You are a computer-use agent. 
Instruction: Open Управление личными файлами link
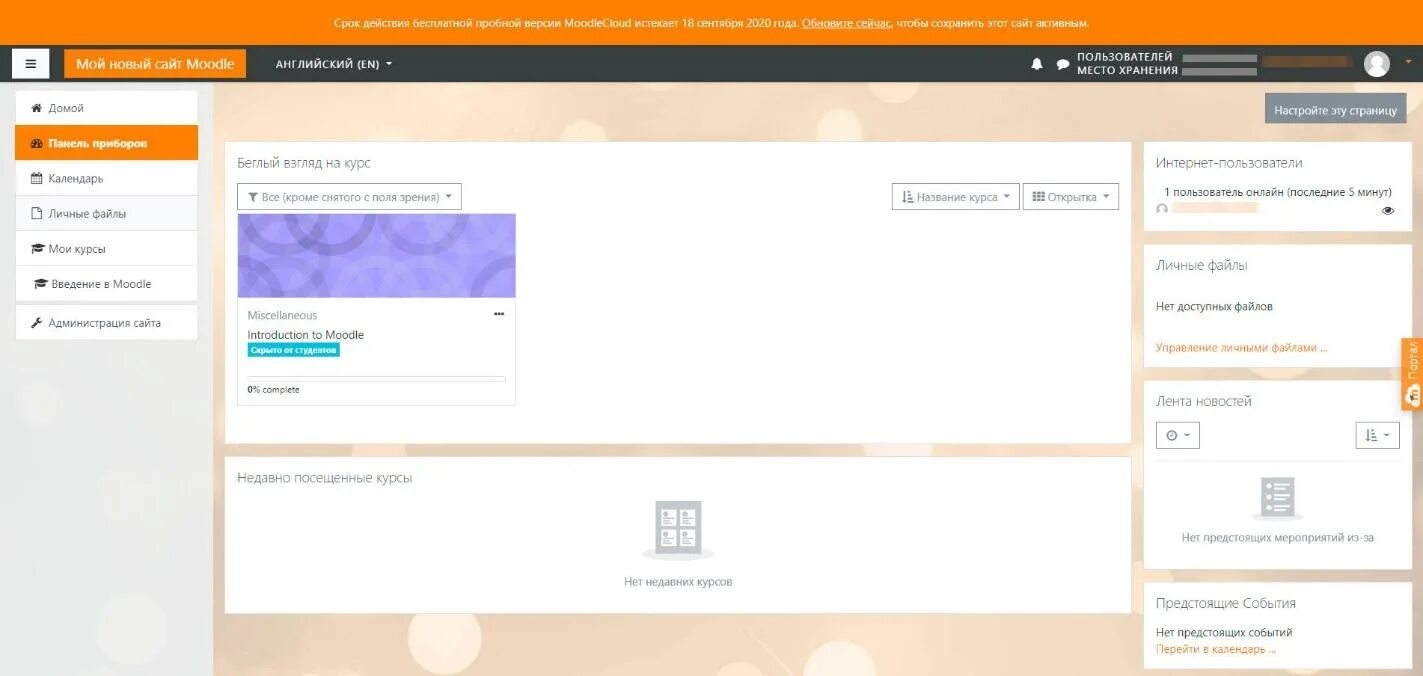[x=1241, y=348]
